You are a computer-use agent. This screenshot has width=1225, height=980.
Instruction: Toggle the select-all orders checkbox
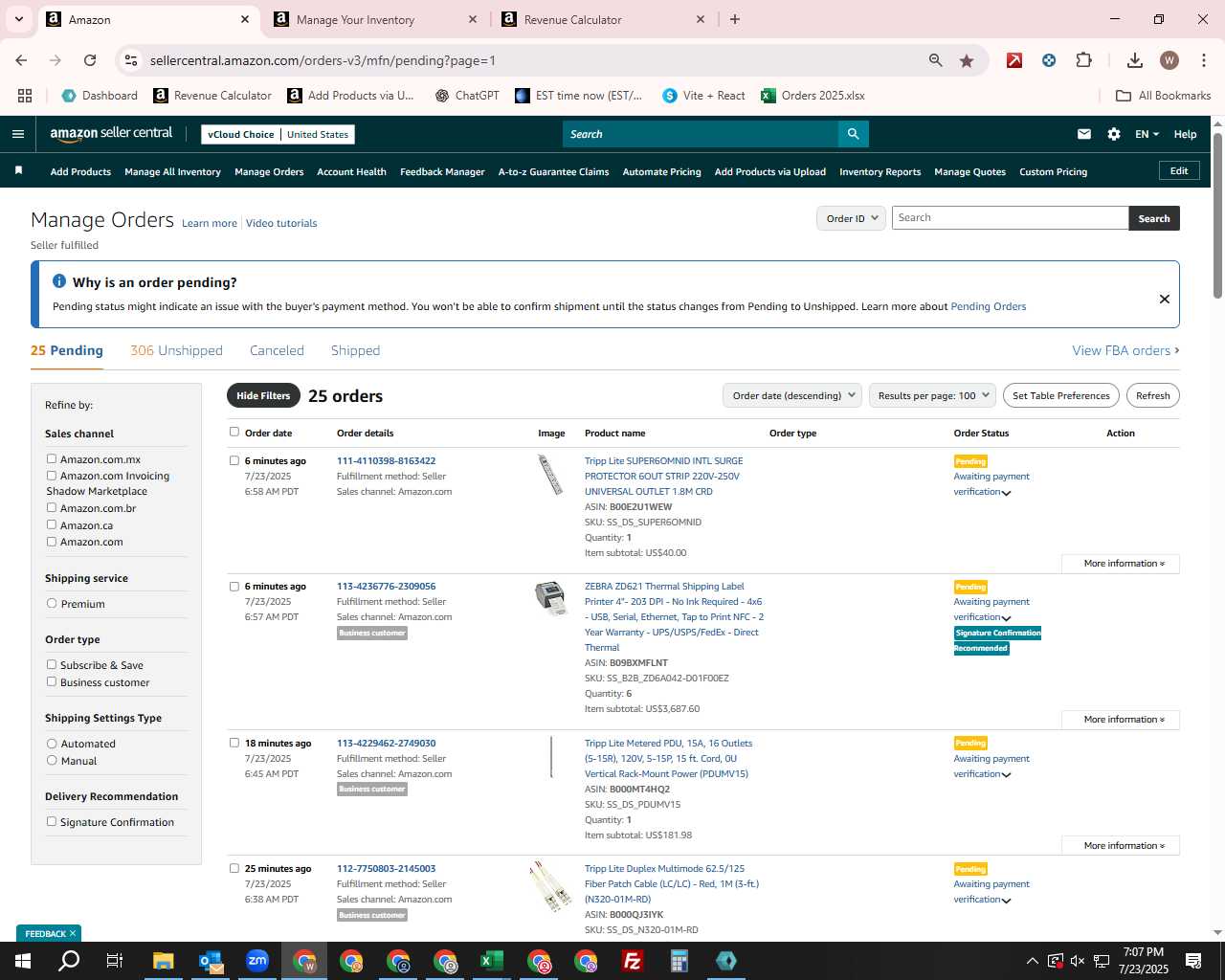point(234,432)
